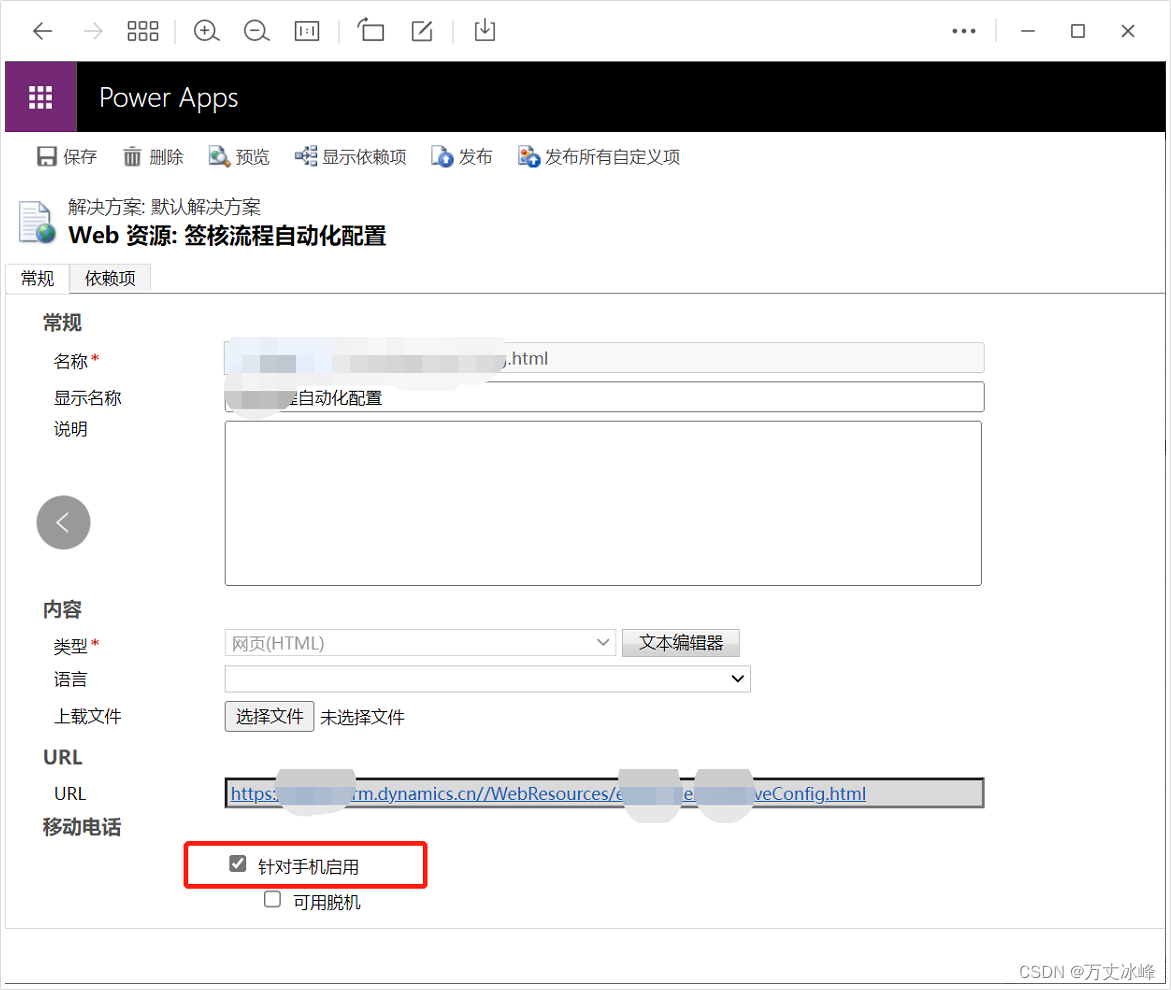Click the URL hyperlink ending in veConfig.html

(x=546, y=794)
